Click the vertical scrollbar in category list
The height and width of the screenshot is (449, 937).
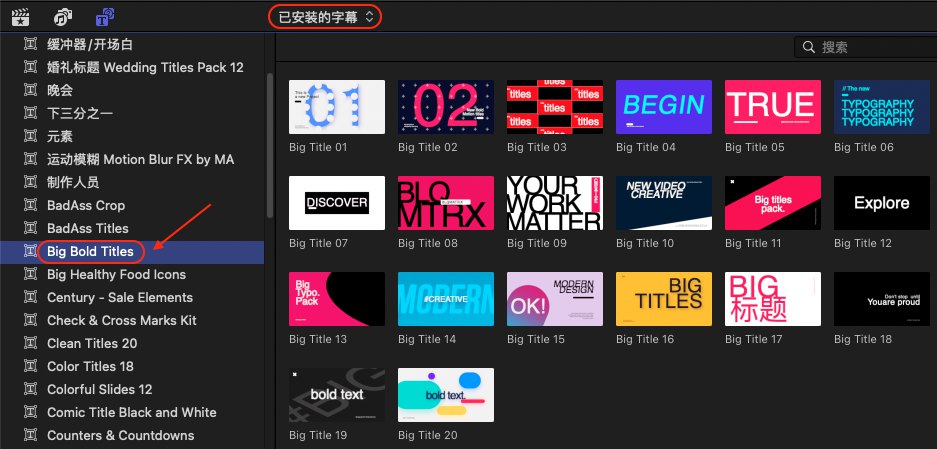[270, 145]
